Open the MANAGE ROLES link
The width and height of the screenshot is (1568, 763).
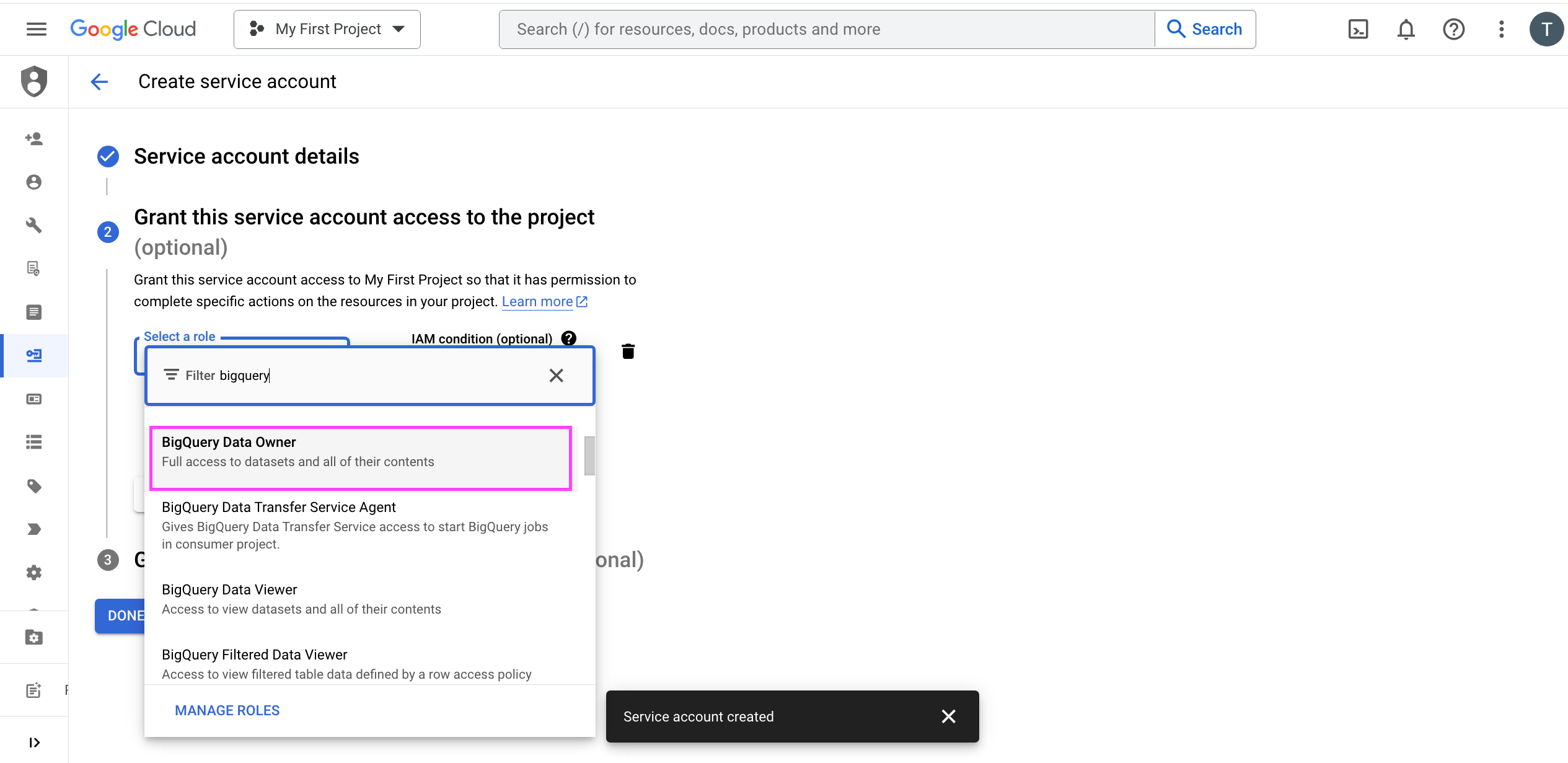(x=227, y=710)
